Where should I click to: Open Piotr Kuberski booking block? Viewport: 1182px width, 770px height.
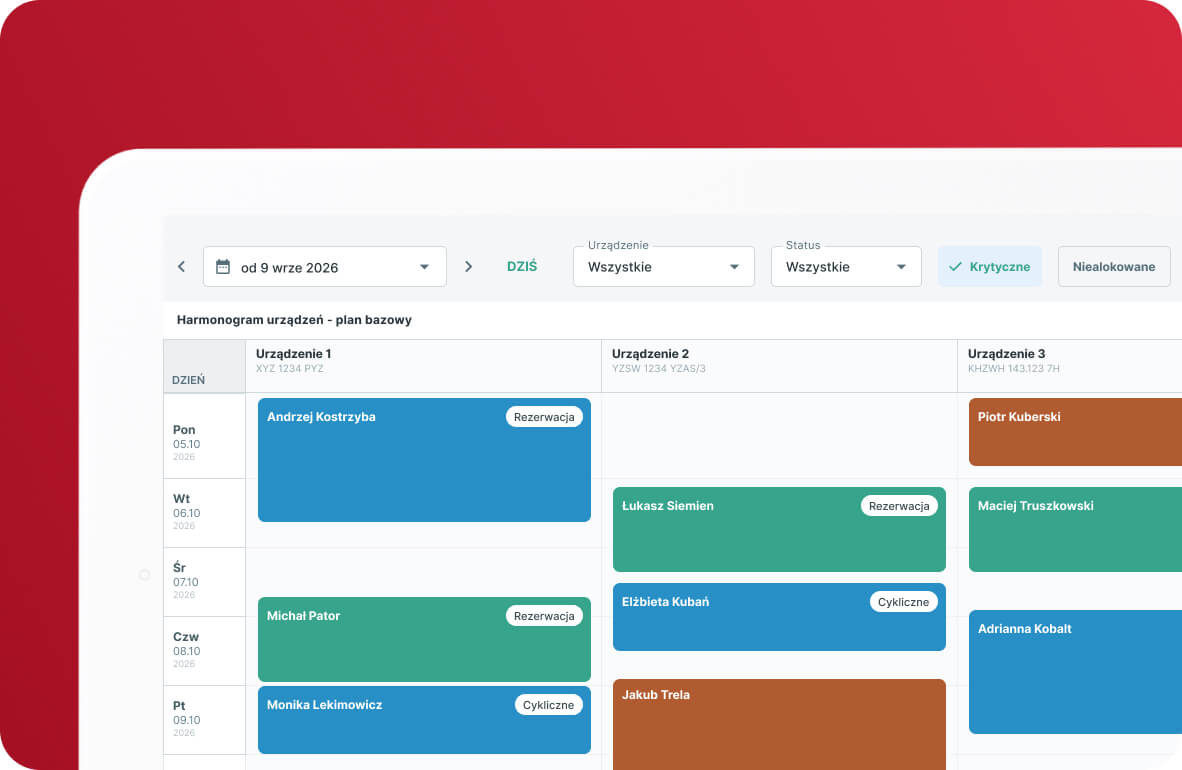click(x=1075, y=432)
